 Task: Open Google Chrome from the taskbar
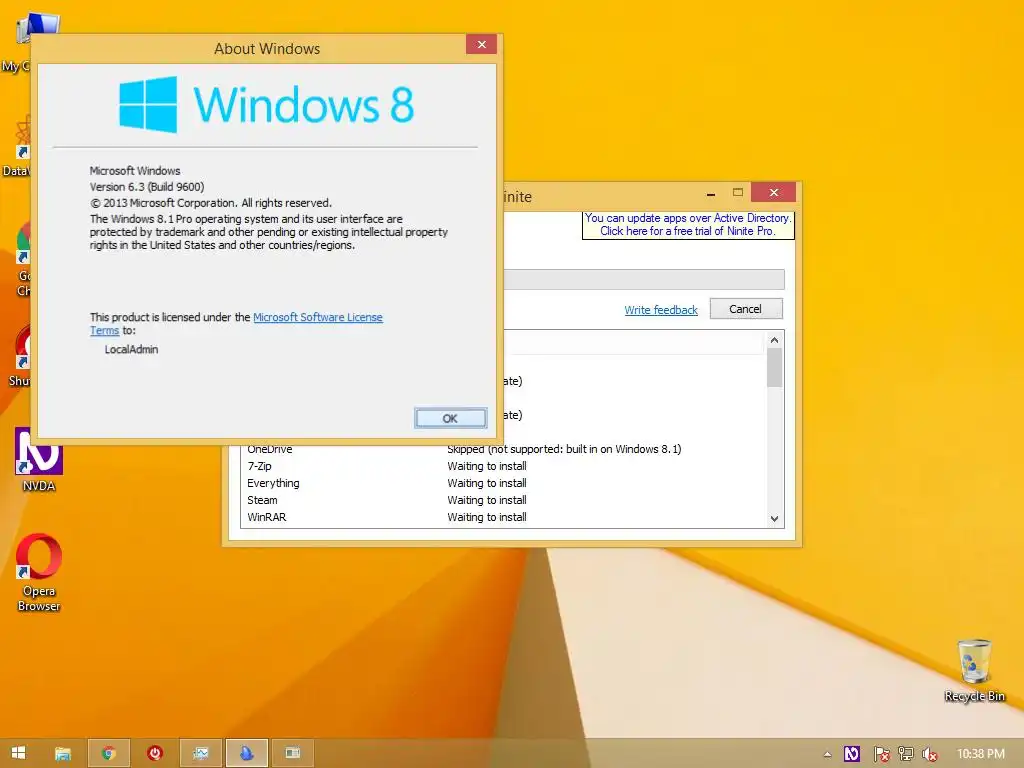pyautogui.click(x=108, y=754)
